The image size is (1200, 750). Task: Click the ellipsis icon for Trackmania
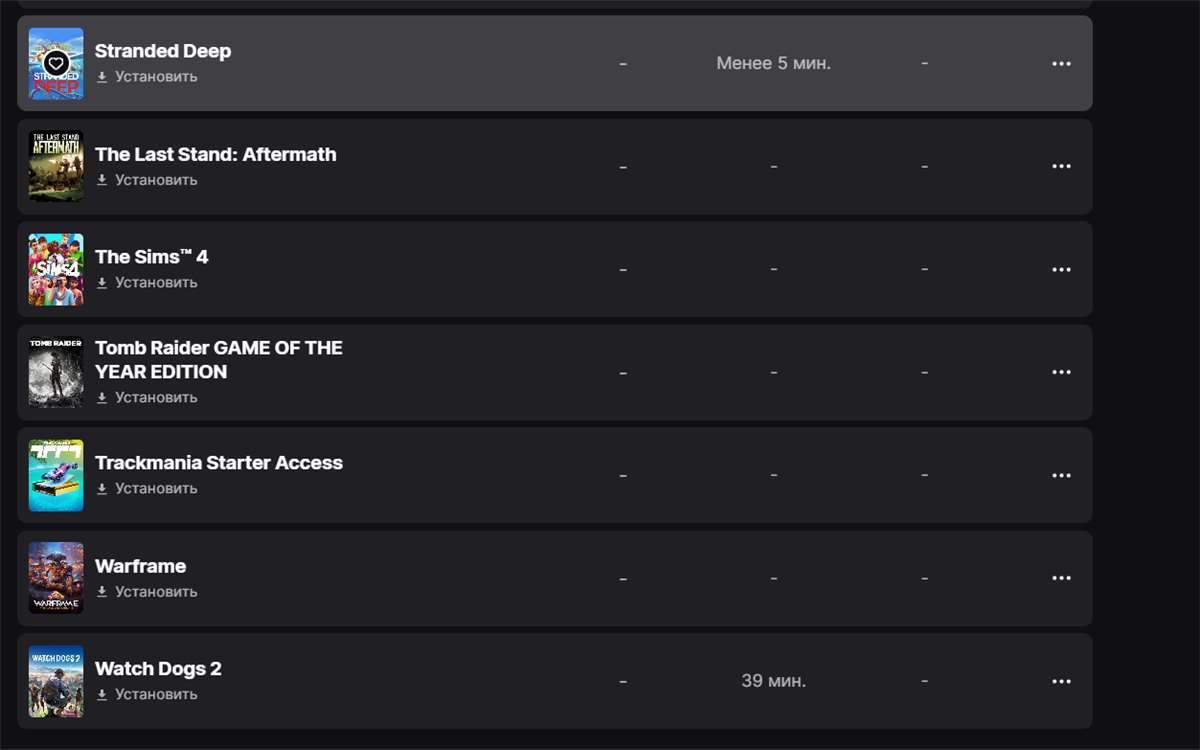click(1061, 476)
